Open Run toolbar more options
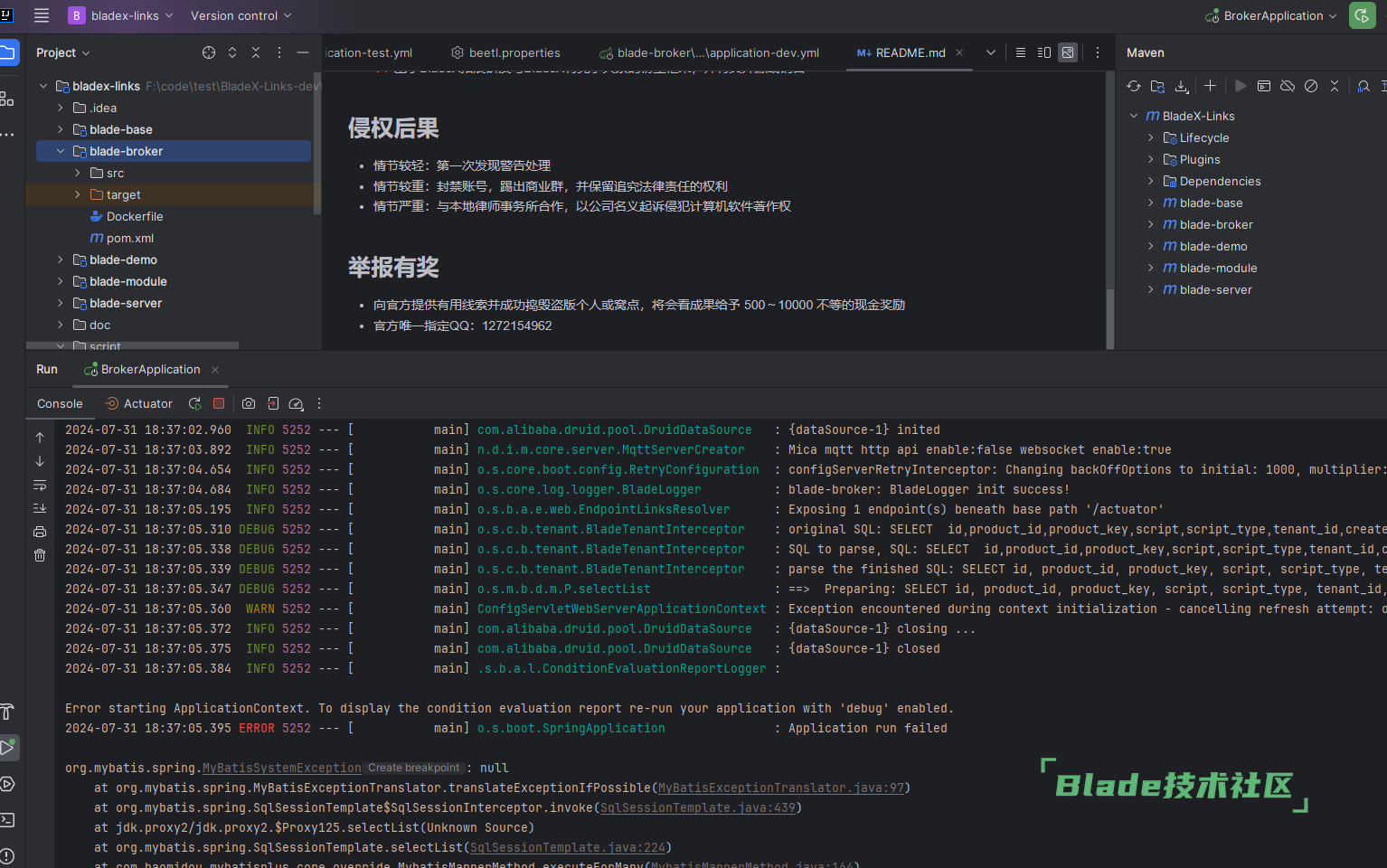Viewport: 1387px width, 868px height. coord(319,403)
